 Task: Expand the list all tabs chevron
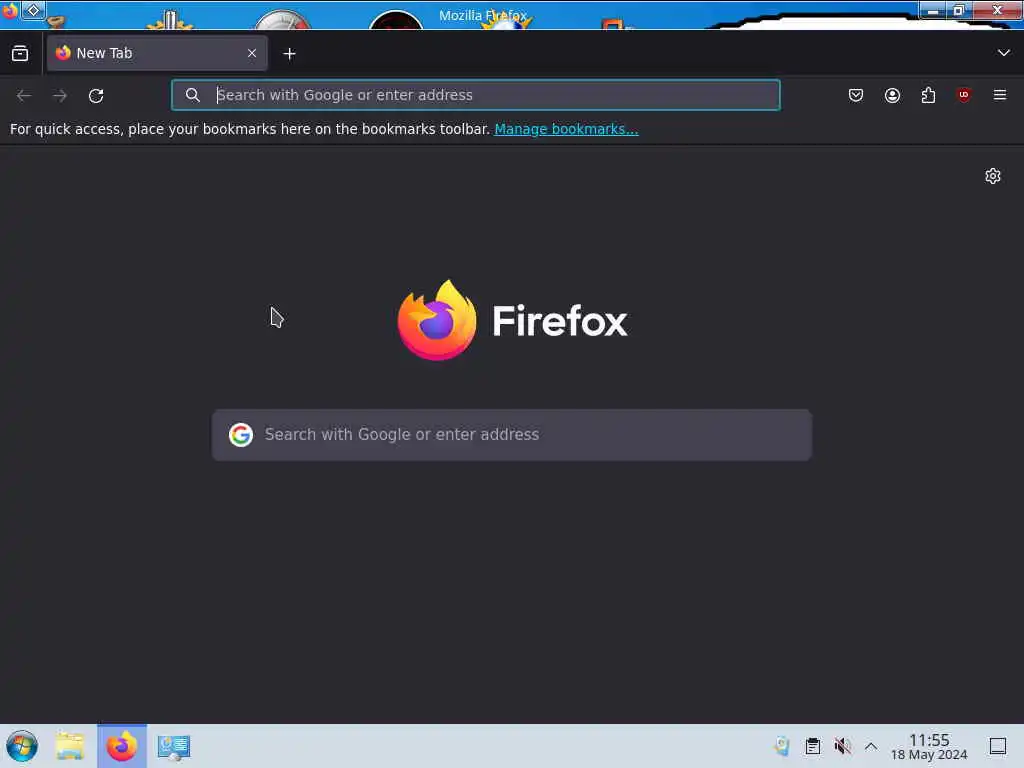coord(1004,53)
